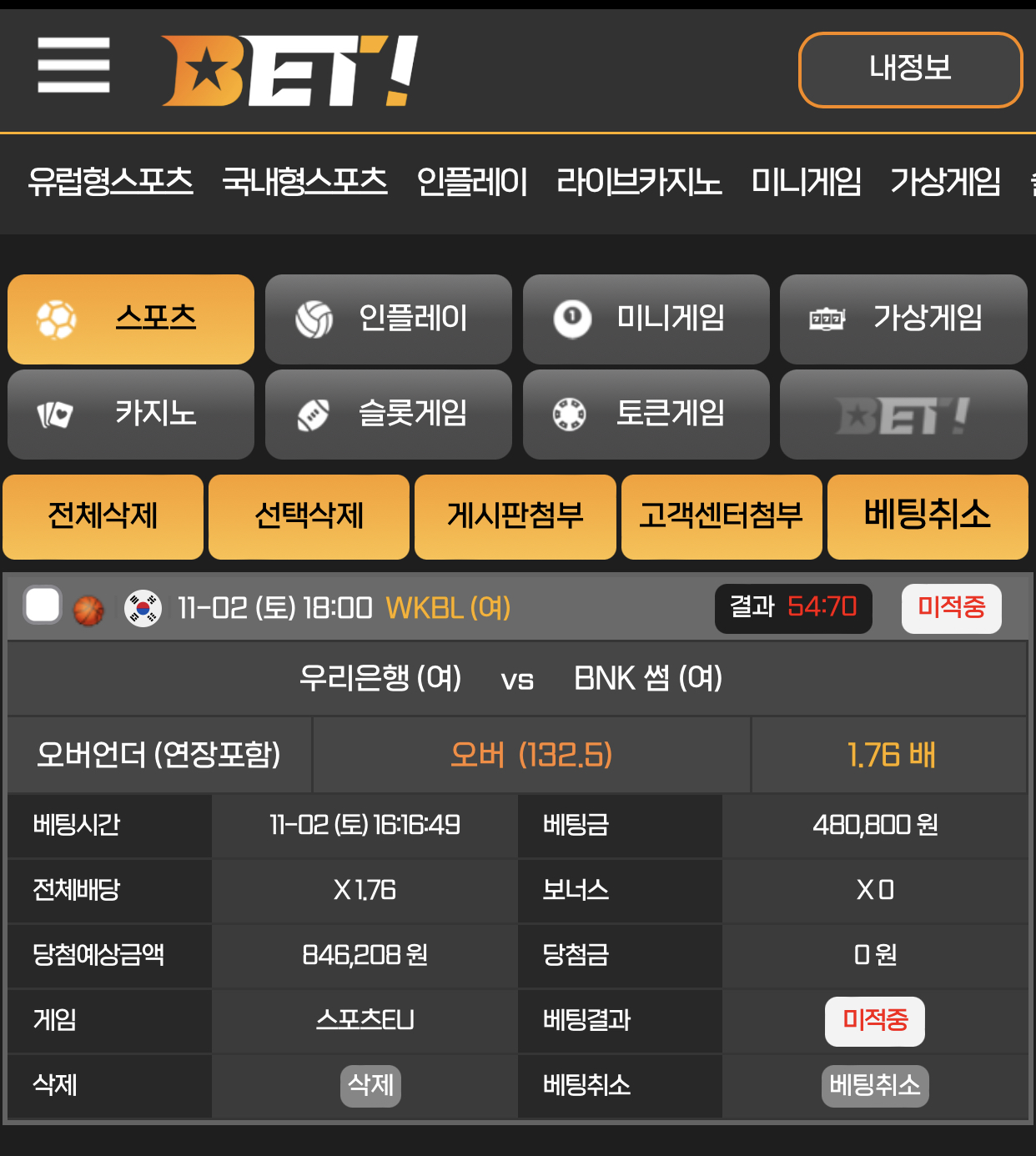
Task: Click the BET! star logo
Action: [x=289, y=71]
